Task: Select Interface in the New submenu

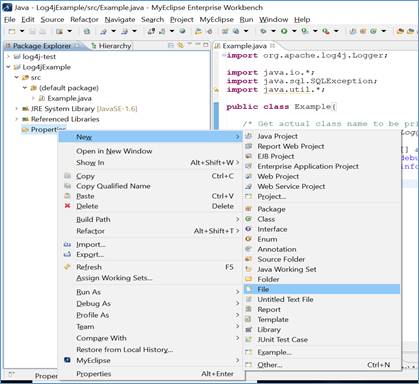Action: click(322, 229)
